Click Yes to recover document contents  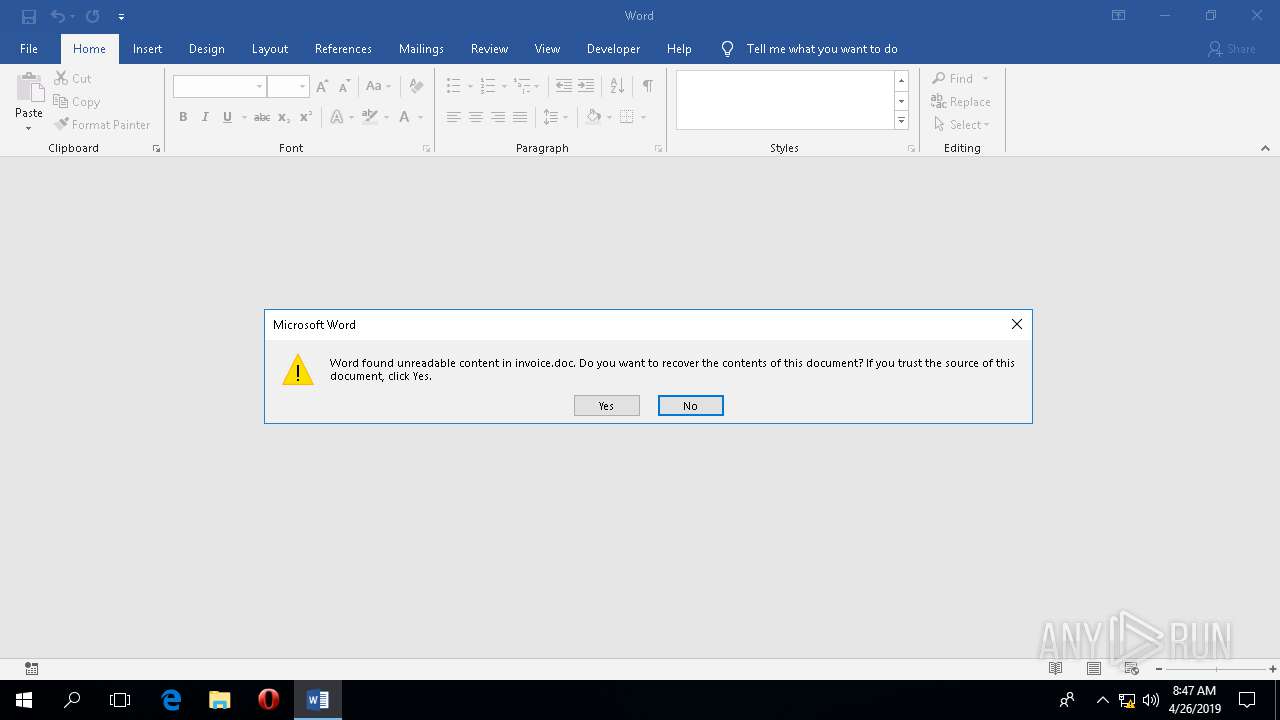click(x=607, y=406)
